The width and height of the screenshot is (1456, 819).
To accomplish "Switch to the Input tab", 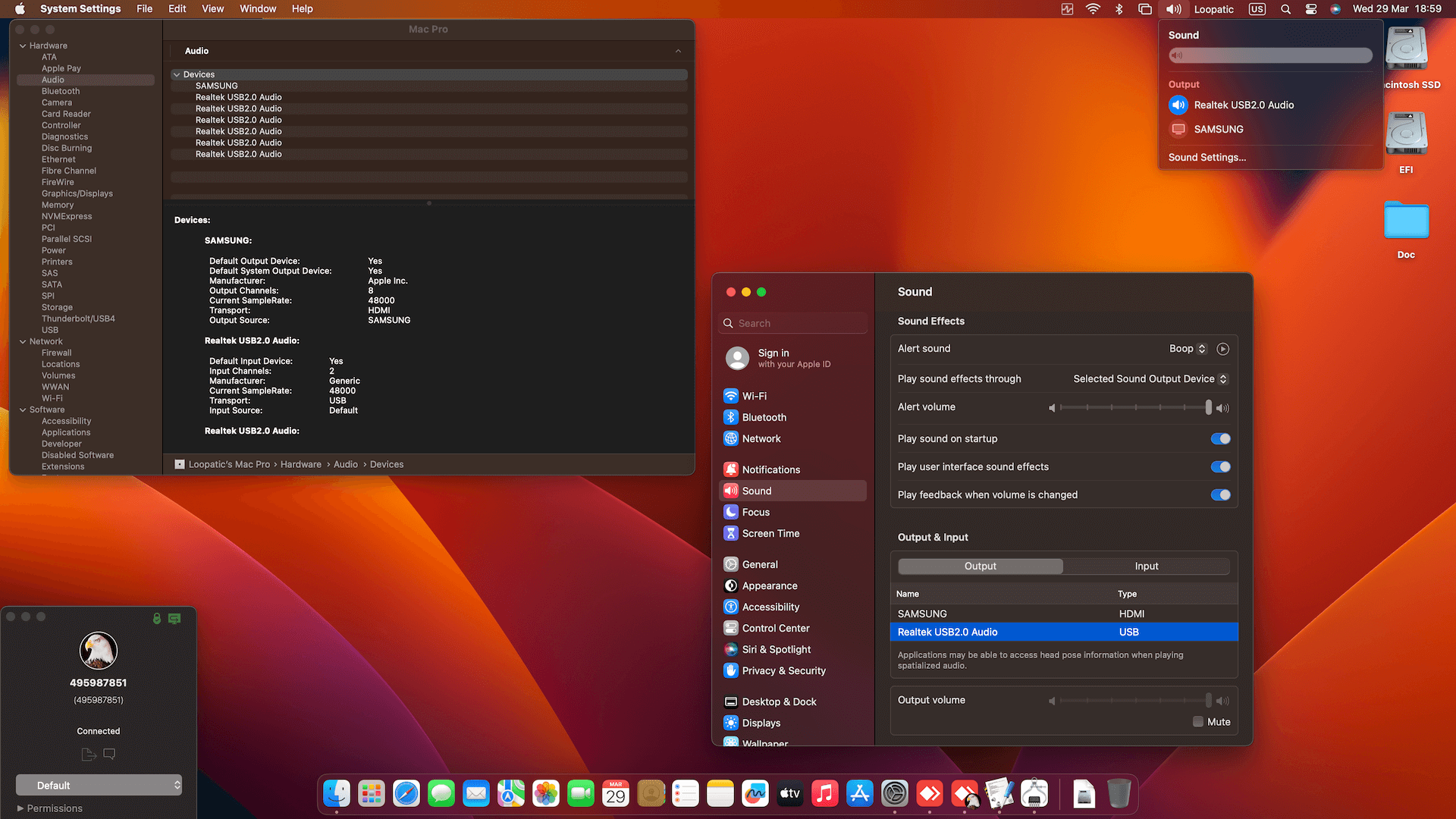I will (1146, 566).
